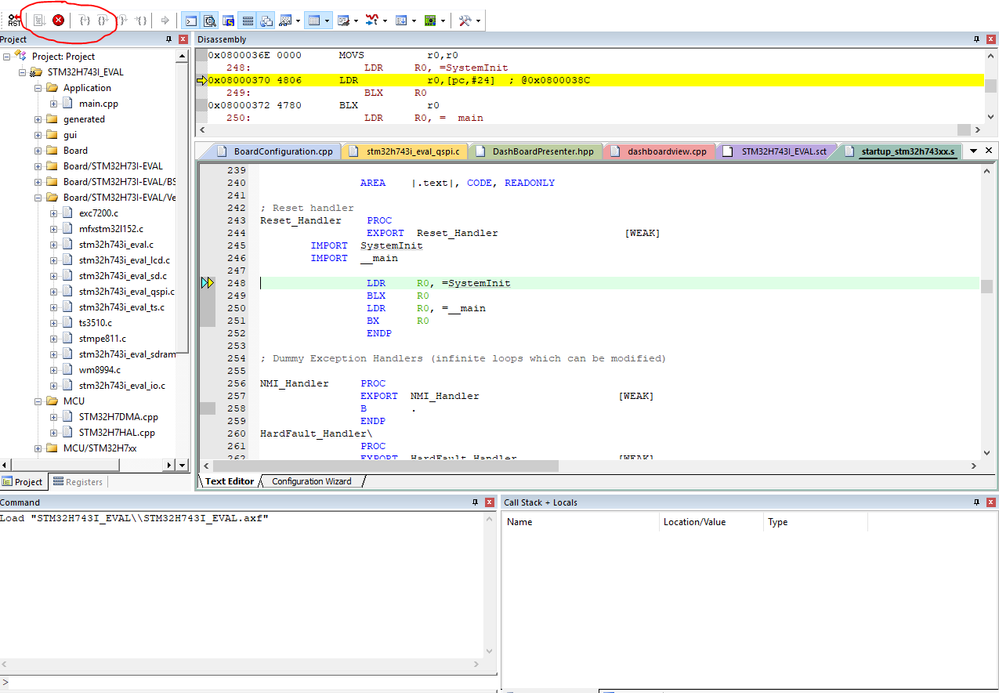999x693 pixels.
Task: Open the Serial Windows dropdown arrow
Action: tap(356, 20)
